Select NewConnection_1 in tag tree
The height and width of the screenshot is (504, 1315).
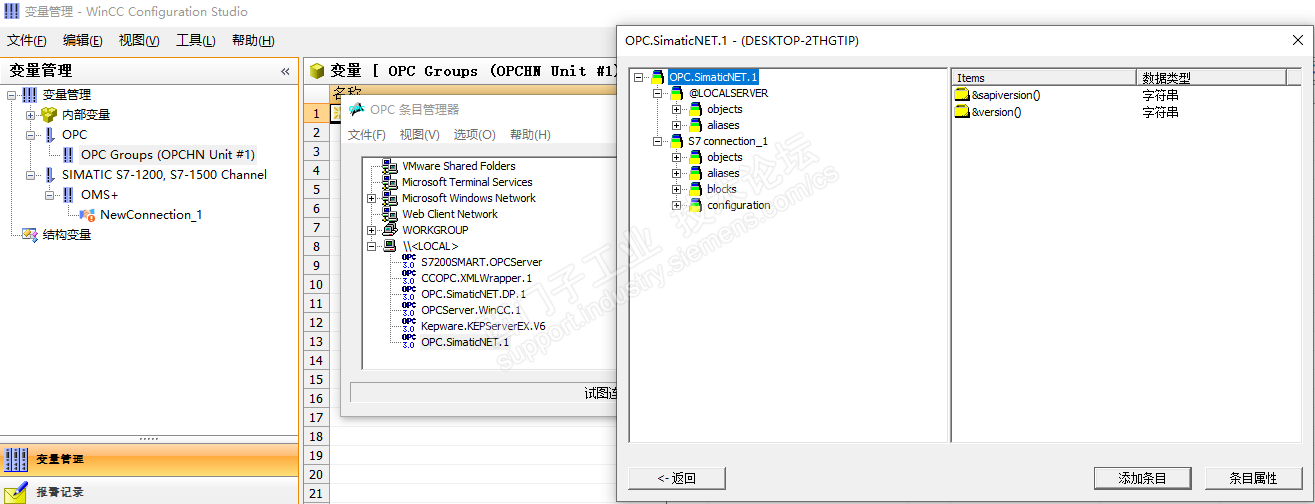[151, 215]
